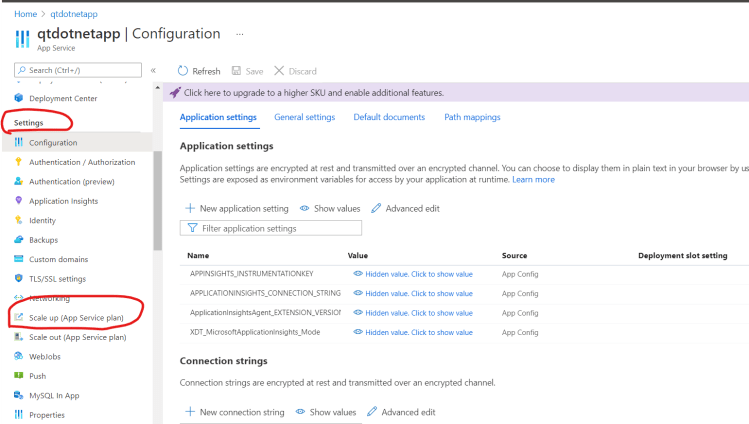Reveal hidden value of ApplicationInsightsAgent_EXTENSION_VERSION
This screenshot has height=424, width=749.
click(413, 313)
